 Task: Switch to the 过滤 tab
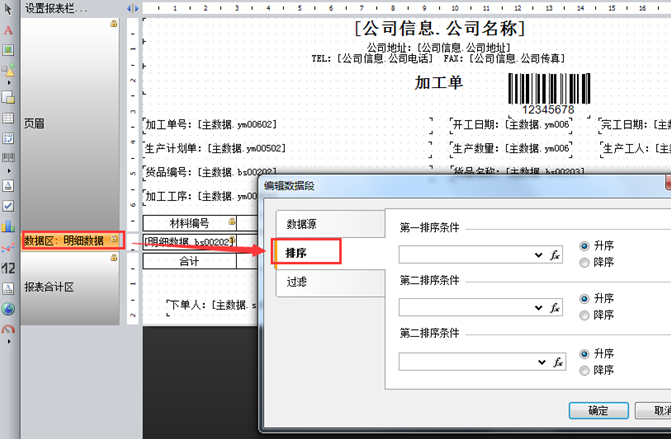(297, 282)
